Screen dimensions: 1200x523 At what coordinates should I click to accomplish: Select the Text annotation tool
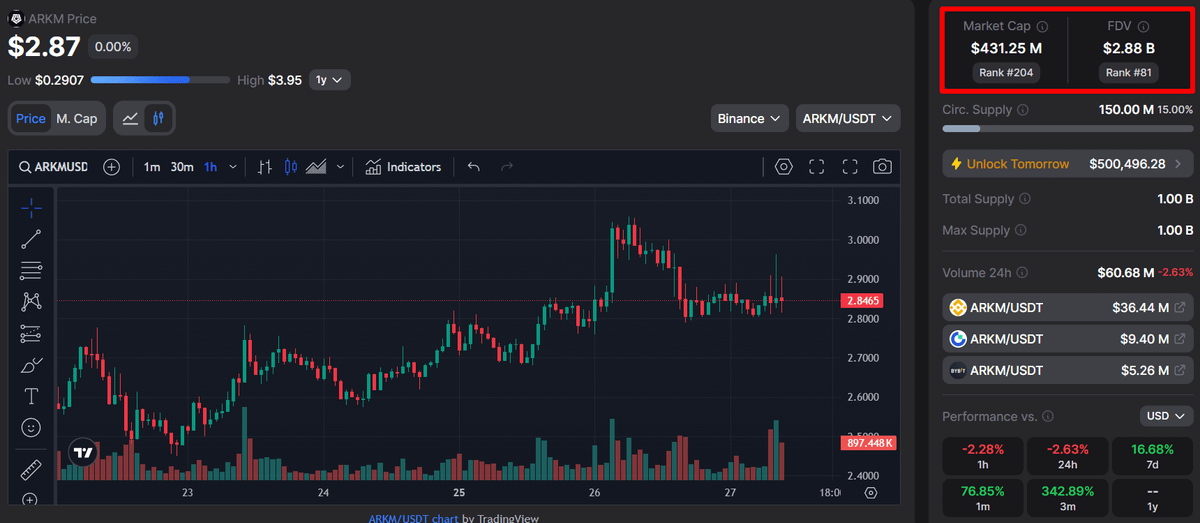[x=31, y=396]
